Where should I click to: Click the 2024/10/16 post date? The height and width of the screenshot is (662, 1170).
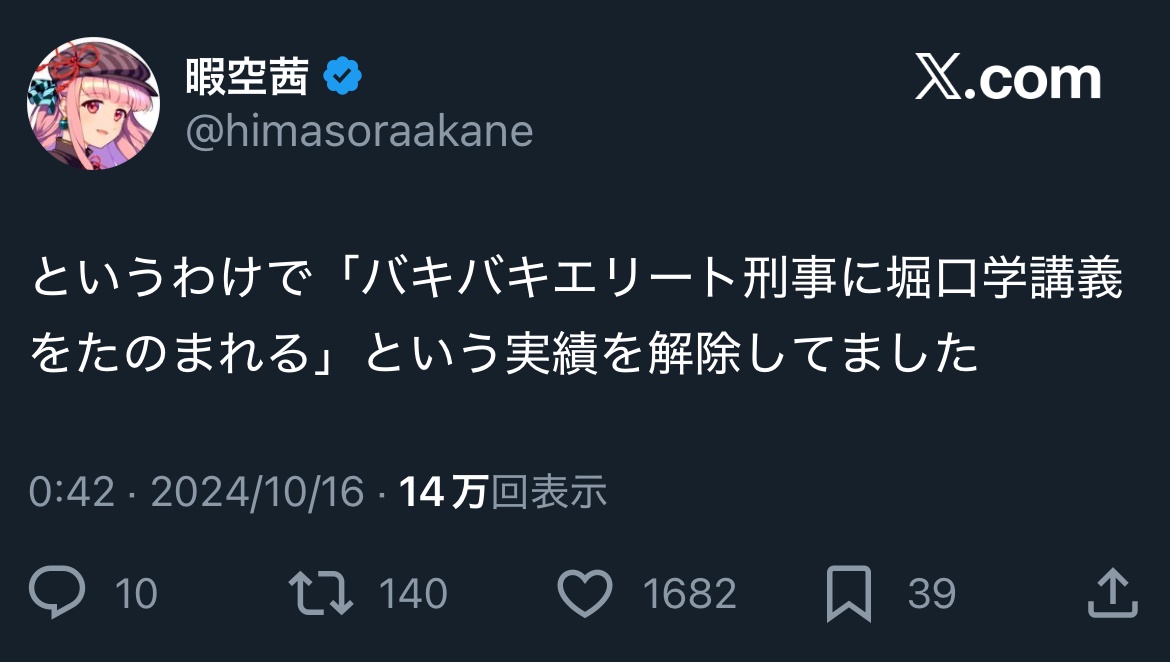tap(257, 492)
